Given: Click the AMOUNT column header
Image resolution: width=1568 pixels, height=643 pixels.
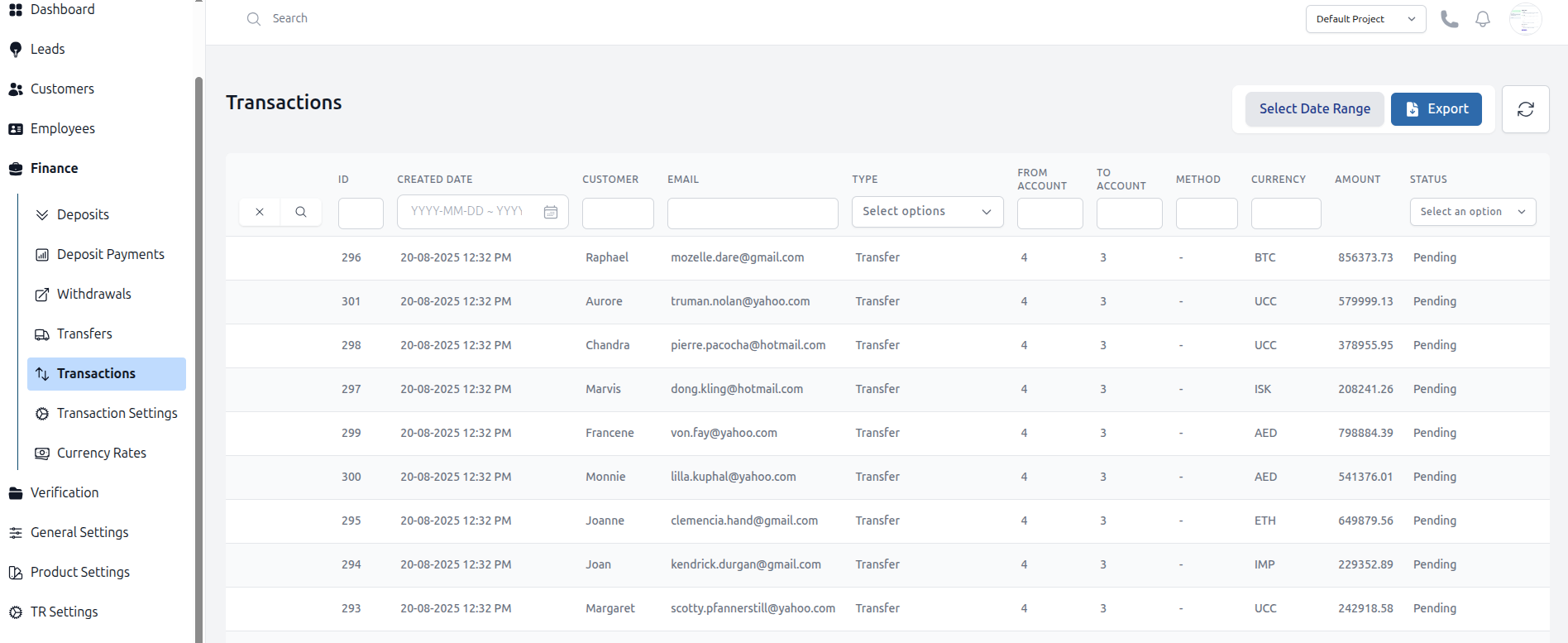Looking at the screenshot, I should pos(1357,180).
